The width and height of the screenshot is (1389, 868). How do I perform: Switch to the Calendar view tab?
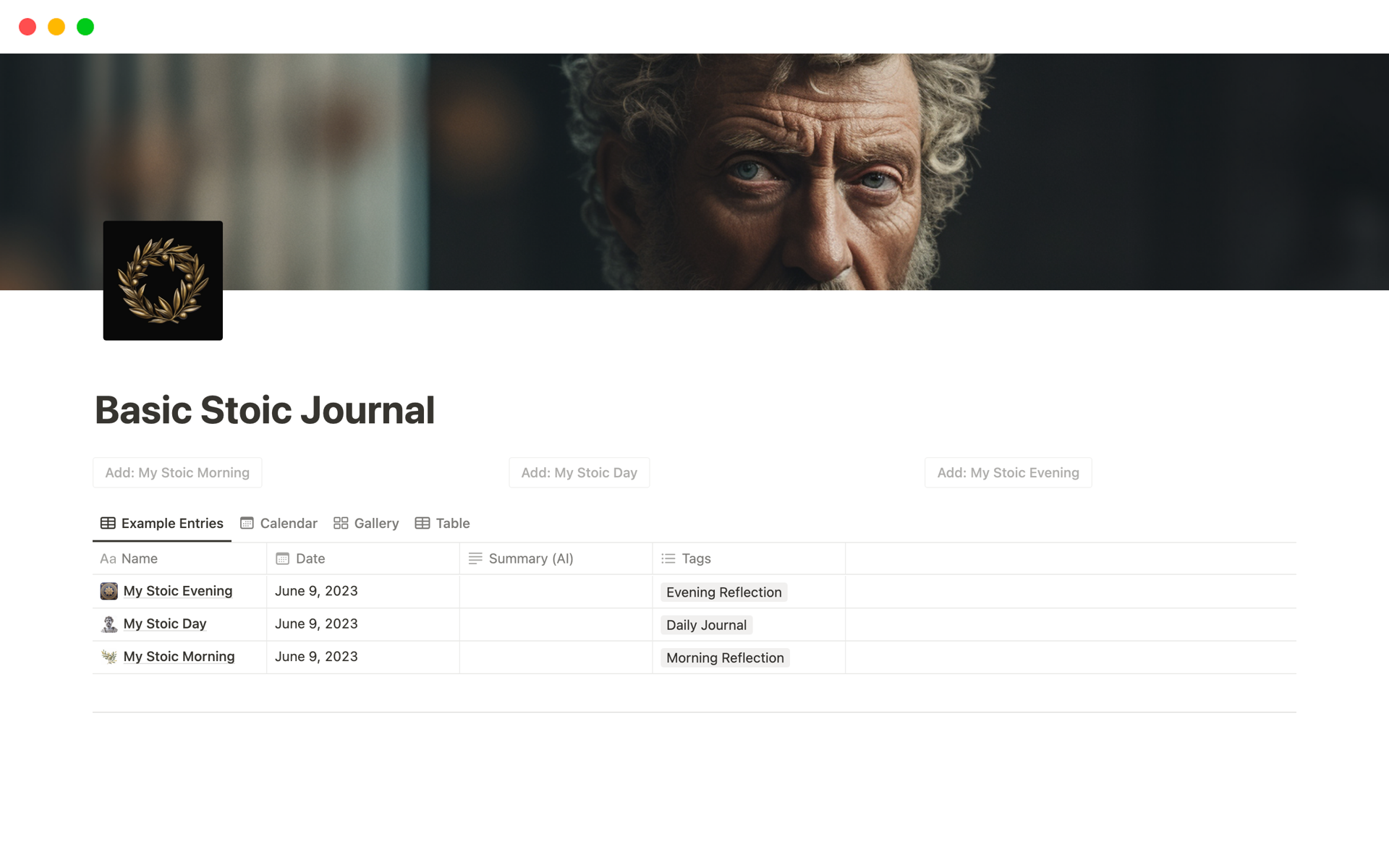point(279,523)
